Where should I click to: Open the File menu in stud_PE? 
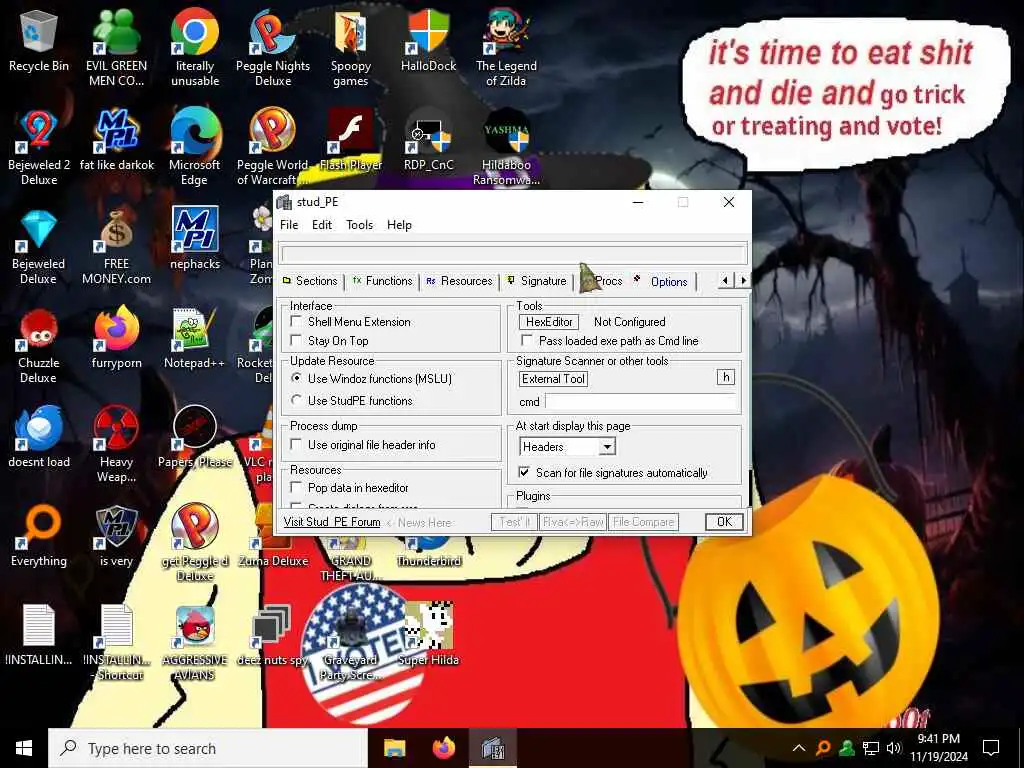(289, 225)
